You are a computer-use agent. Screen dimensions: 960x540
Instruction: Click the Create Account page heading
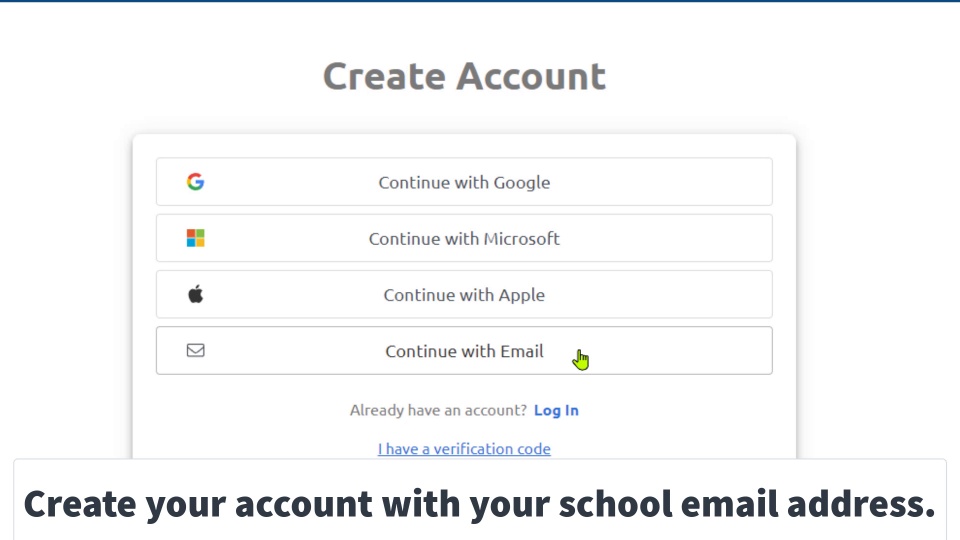[464, 77]
